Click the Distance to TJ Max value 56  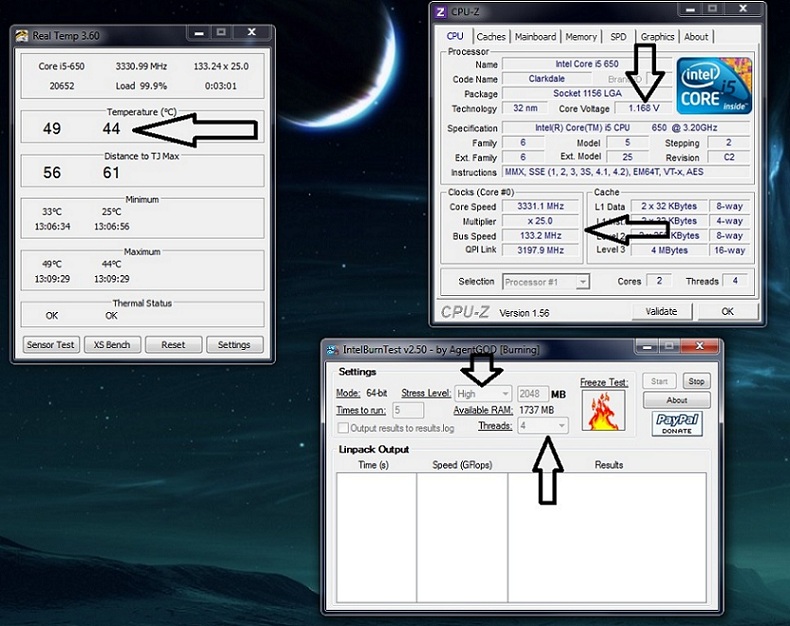click(x=52, y=173)
